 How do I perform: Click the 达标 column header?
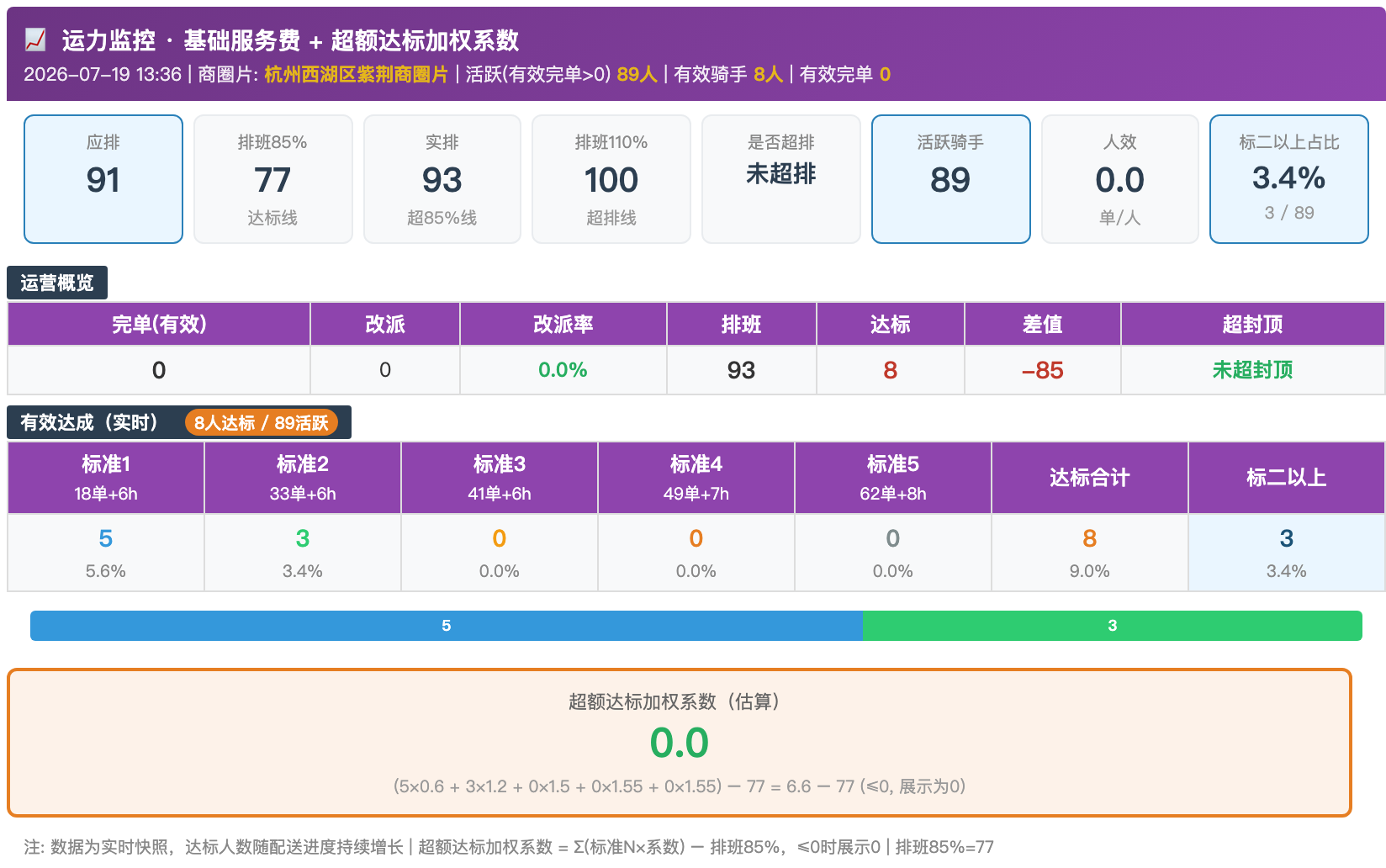point(891,324)
